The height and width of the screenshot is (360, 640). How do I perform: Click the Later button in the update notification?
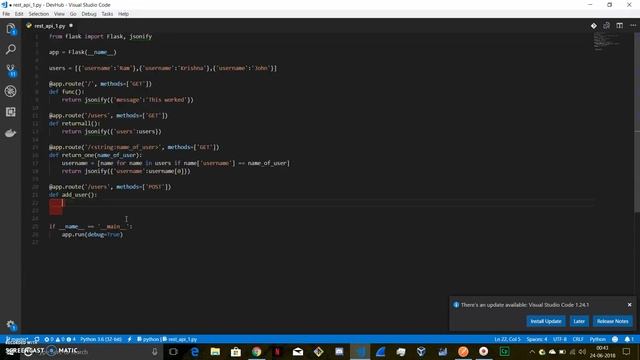579,321
